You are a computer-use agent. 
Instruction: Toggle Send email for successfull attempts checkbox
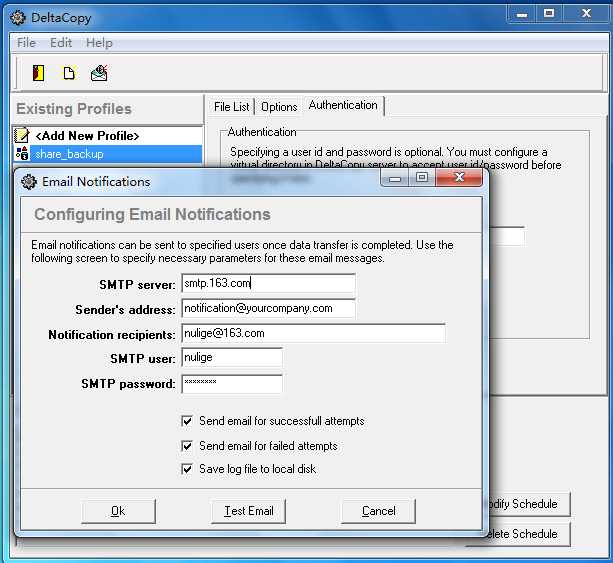click(x=187, y=421)
